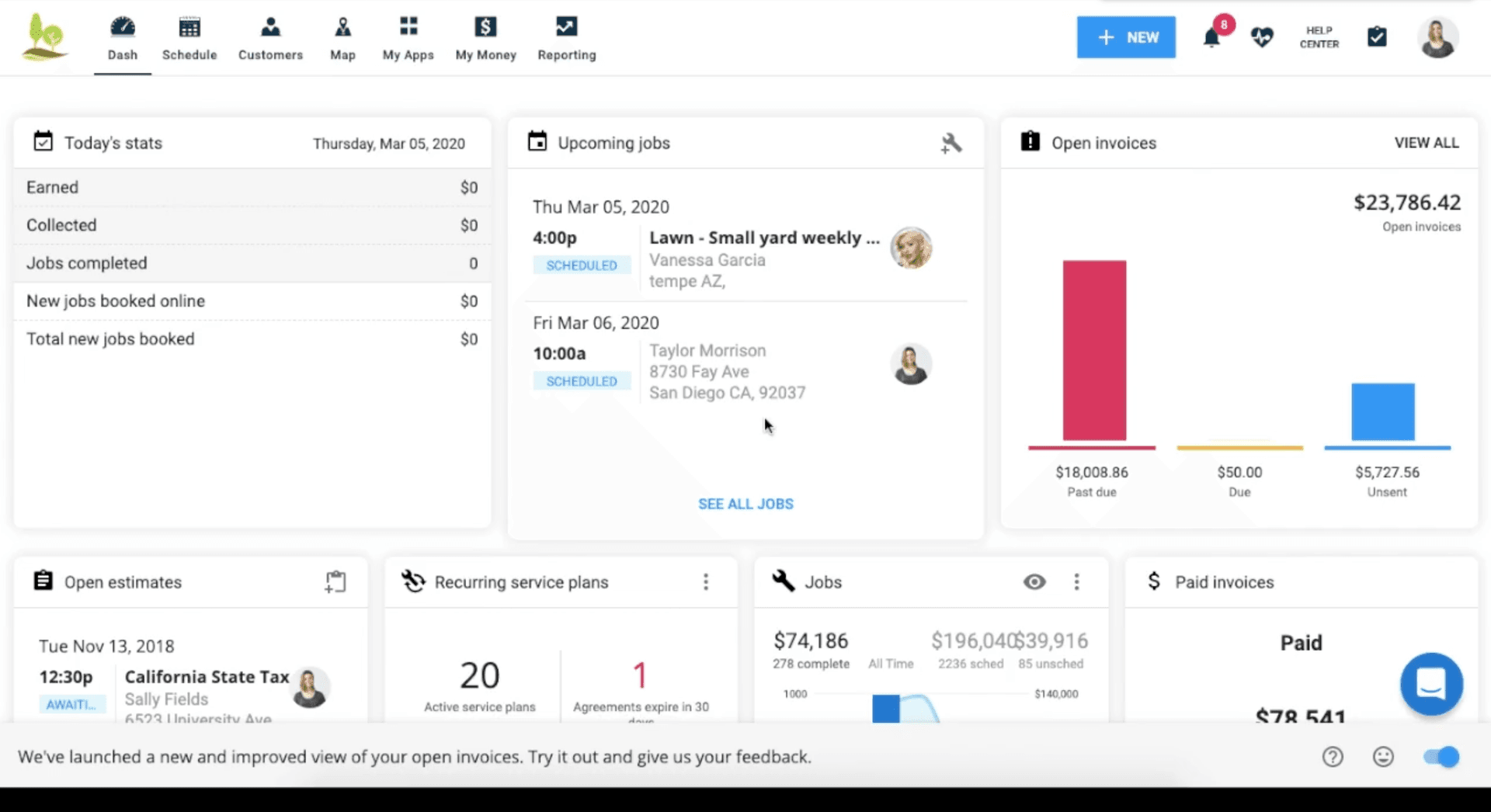Open the Intercom chat bubble
The height and width of the screenshot is (812, 1491).
[1431, 684]
